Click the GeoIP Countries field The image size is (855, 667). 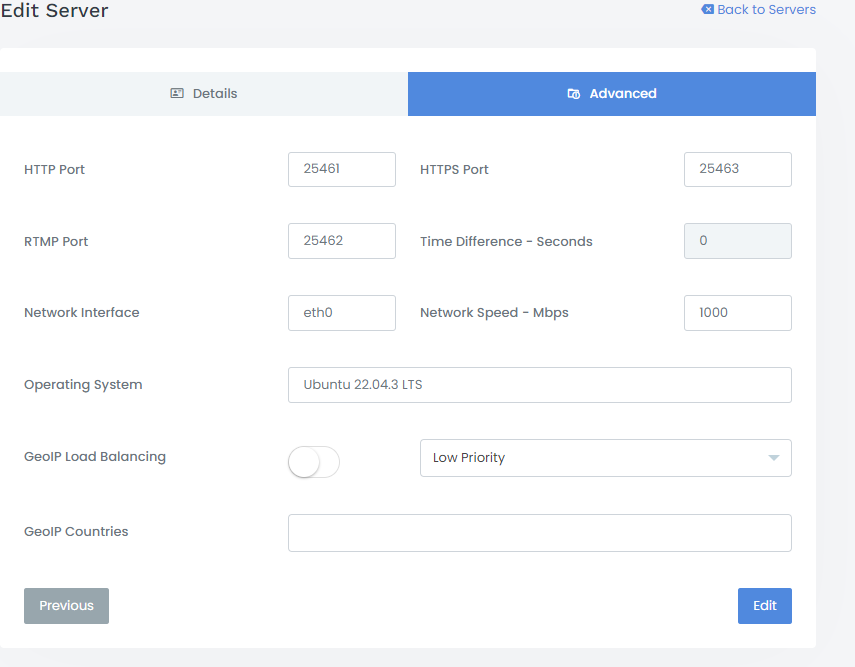[x=540, y=533]
